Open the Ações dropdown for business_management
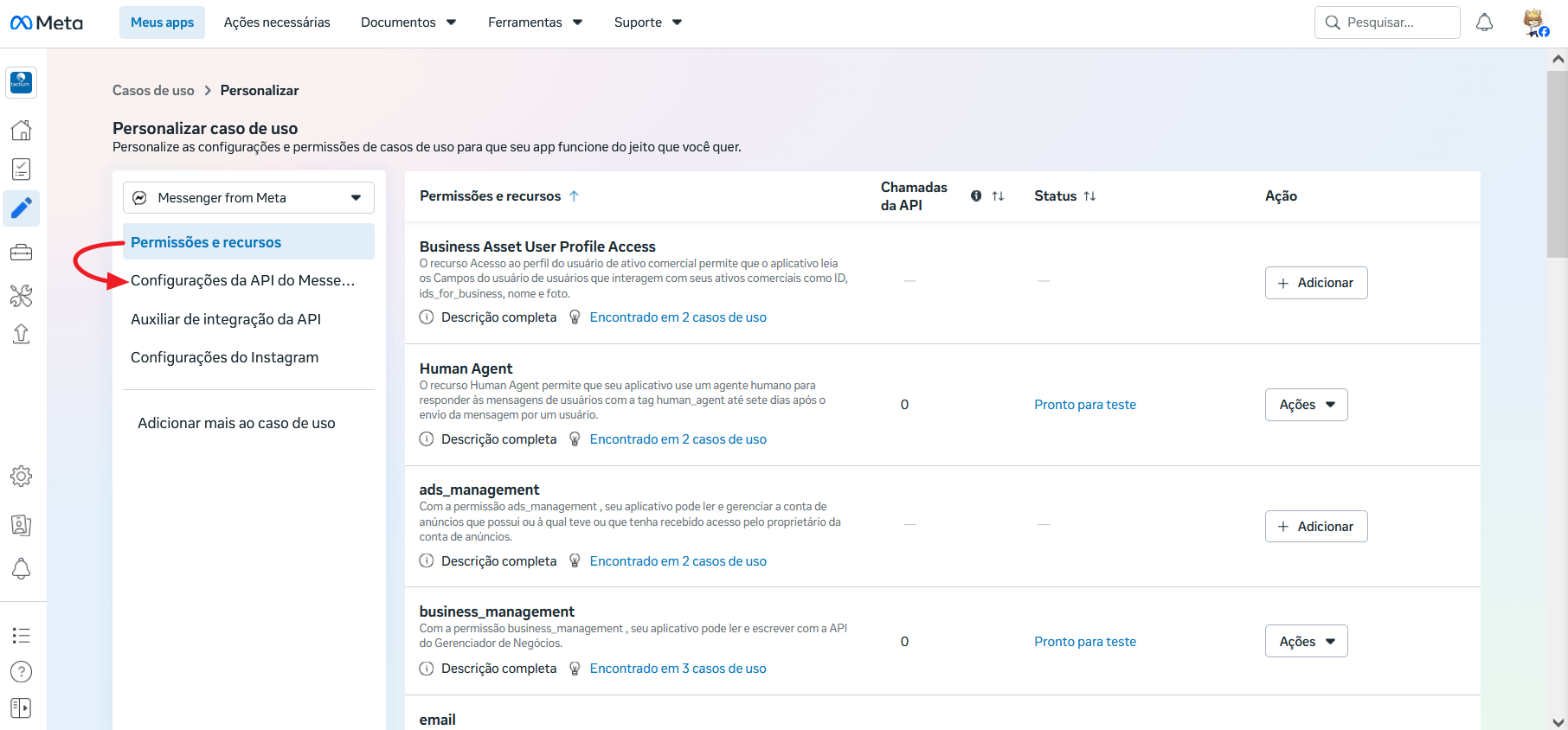1568x730 pixels. (1307, 642)
